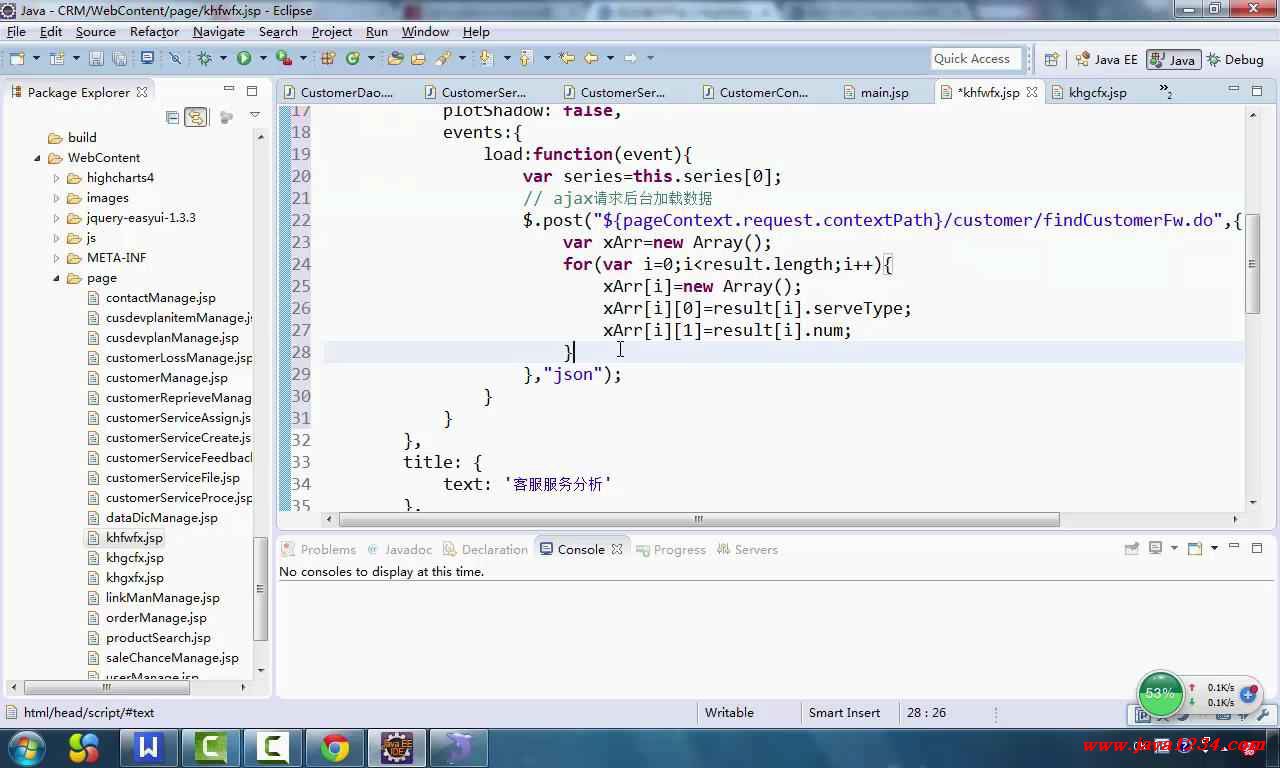Image resolution: width=1280 pixels, height=768 pixels.
Task: Collapse All in Package Explorer
Action: tap(173, 117)
